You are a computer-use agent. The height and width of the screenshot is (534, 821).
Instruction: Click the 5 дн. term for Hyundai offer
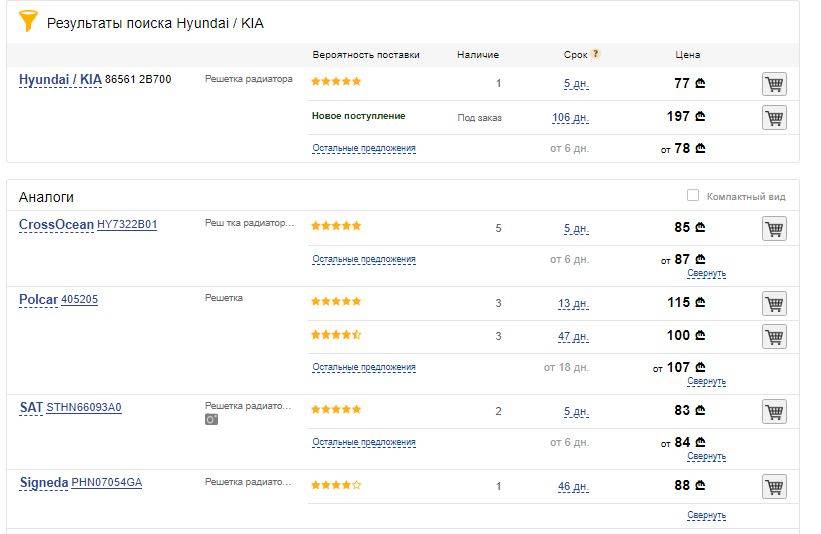(x=576, y=84)
